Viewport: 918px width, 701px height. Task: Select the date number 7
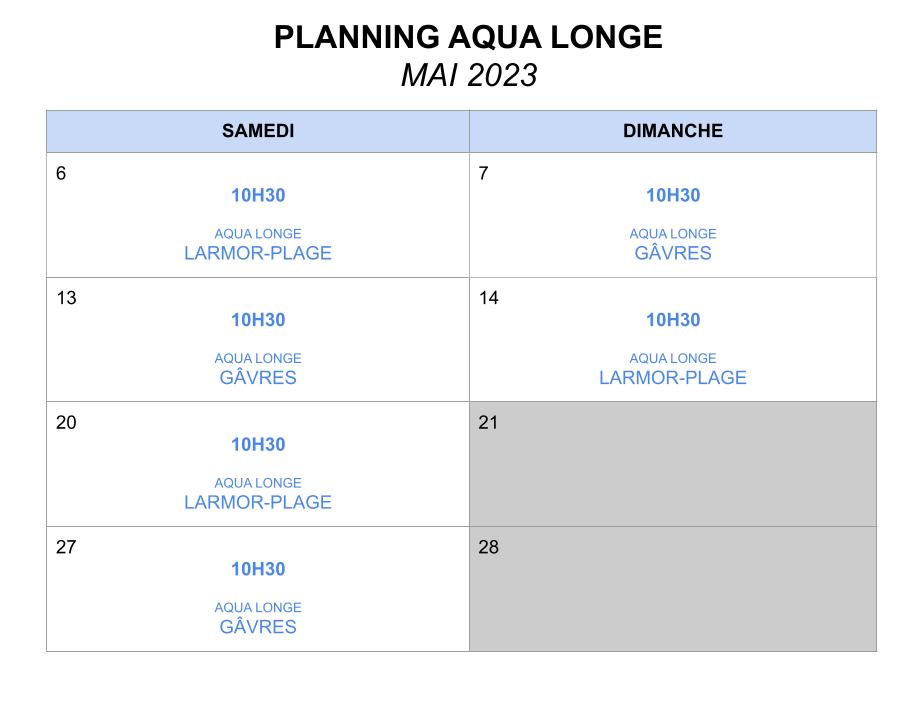pyautogui.click(x=484, y=173)
